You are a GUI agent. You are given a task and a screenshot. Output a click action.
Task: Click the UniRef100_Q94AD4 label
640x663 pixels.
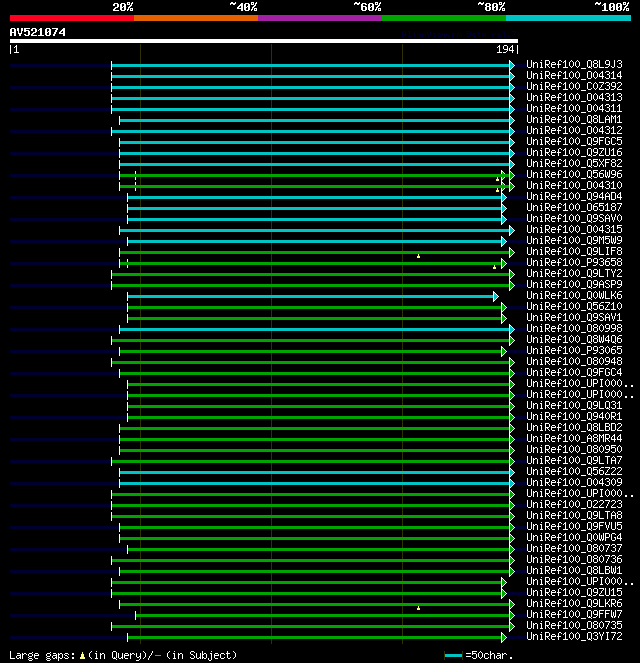[574, 196]
